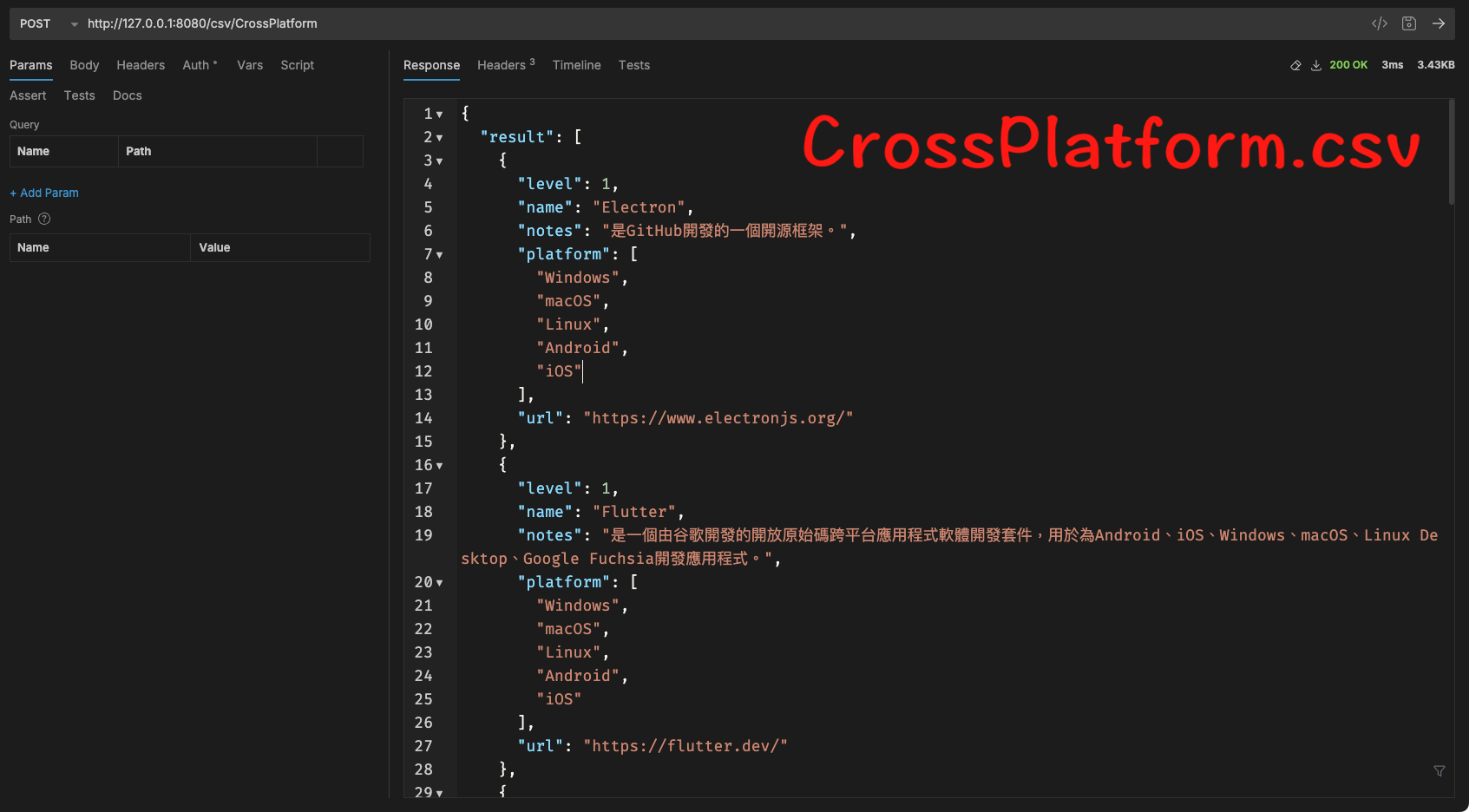The height and width of the screenshot is (812, 1469).
Task: Open the Vars tab
Action: tap(250, 65)
